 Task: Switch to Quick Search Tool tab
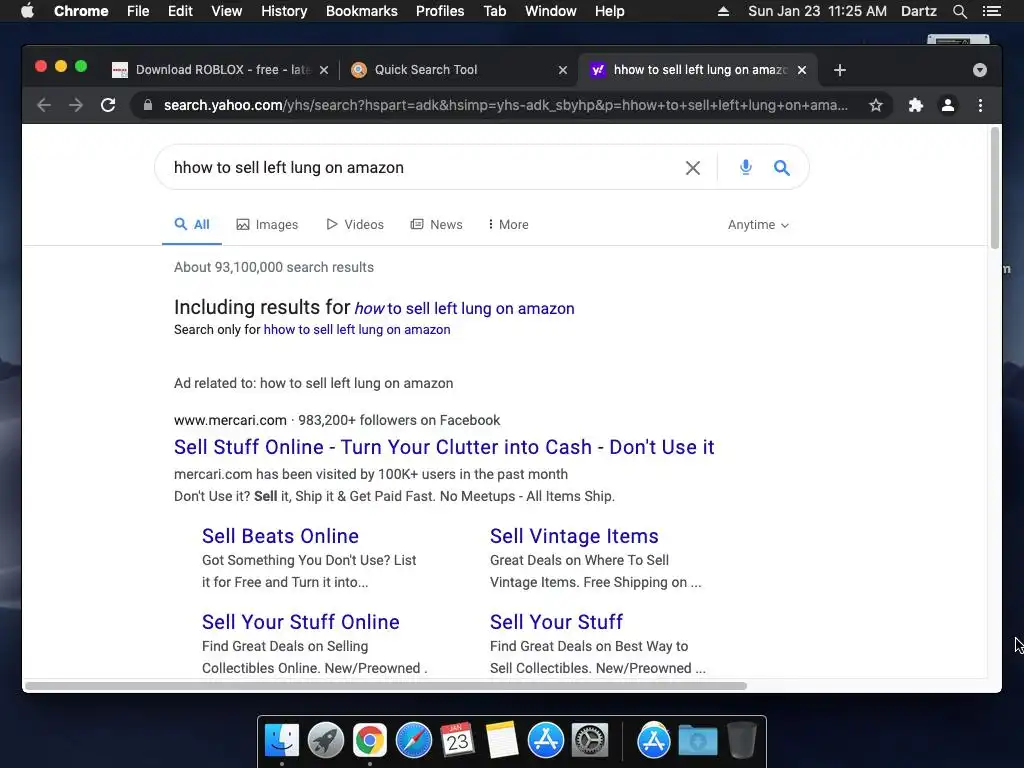(x=425, y=70)
